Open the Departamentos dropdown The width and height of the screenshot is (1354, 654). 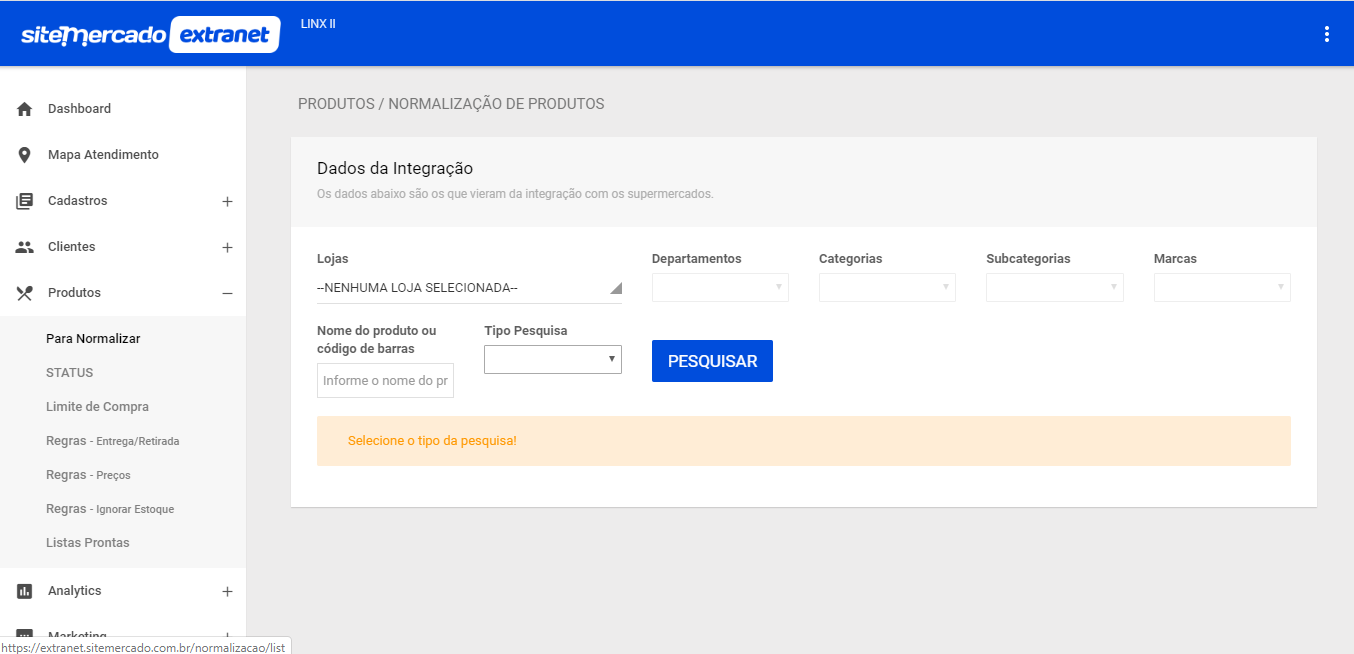[x=720, y=288]
